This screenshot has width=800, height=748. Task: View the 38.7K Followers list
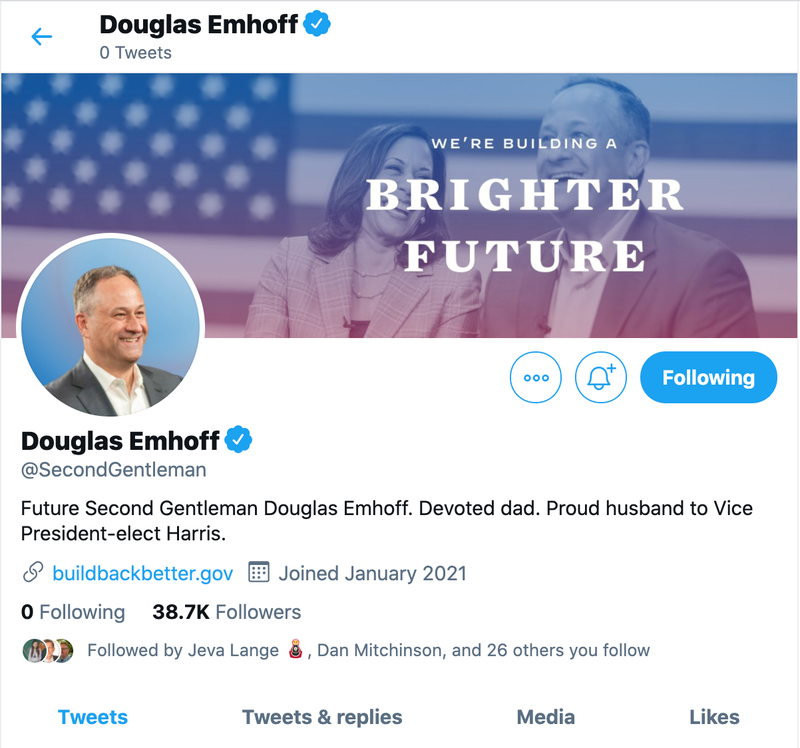(x=226, y=612)
